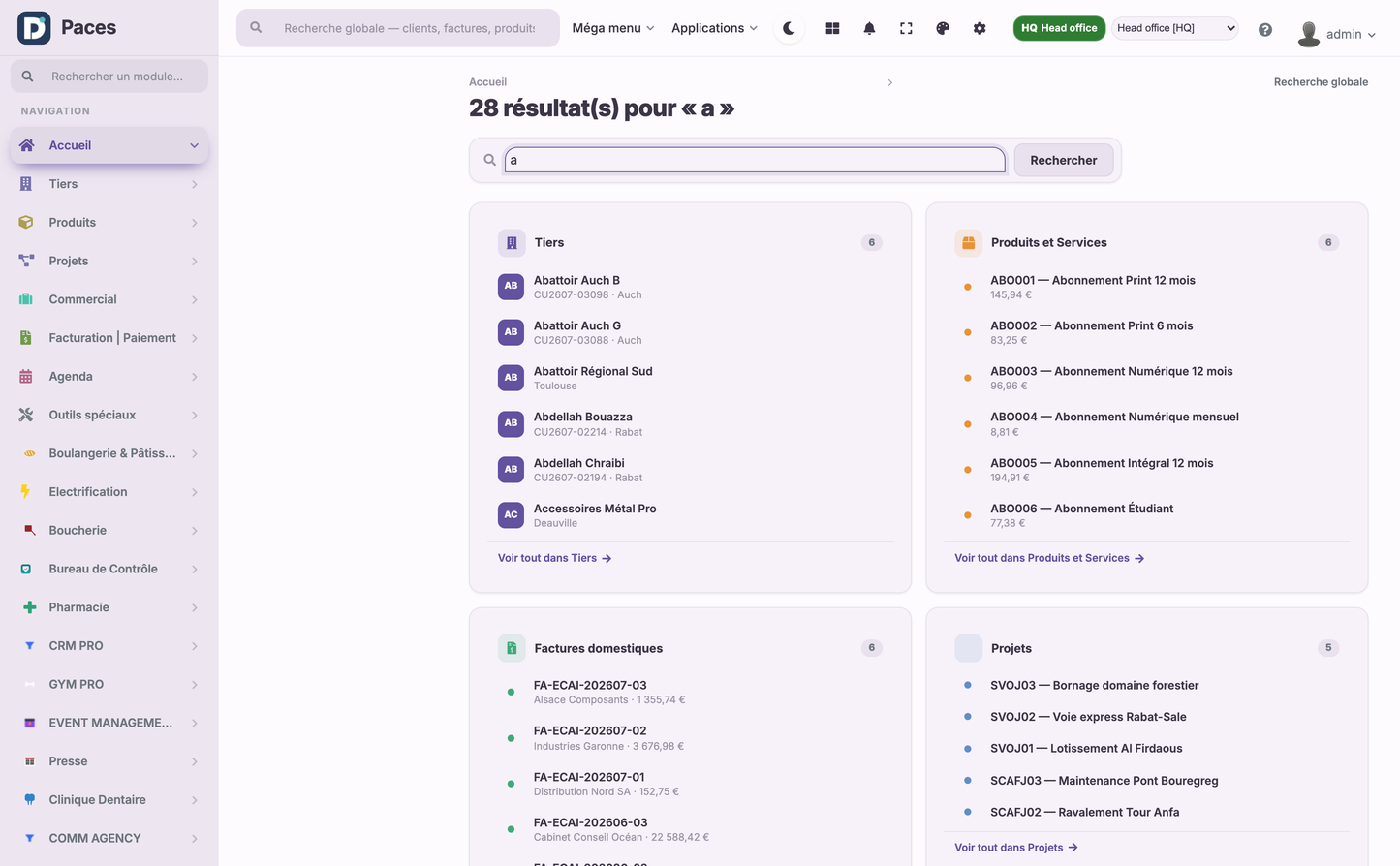
Task: Open the Abattoir Régional Sud result
Action: tap(690, 378)
